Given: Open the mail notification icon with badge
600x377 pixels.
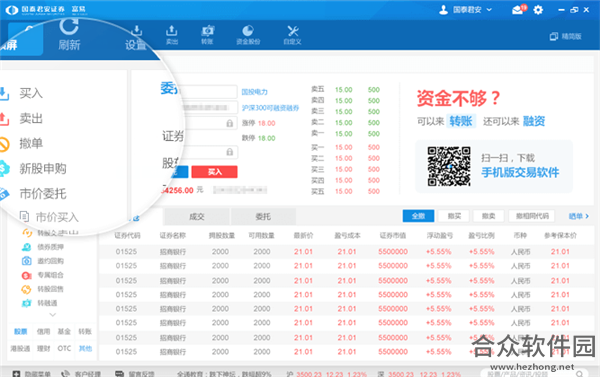Looking at the screenshot, I should click(x=519, y=9).
